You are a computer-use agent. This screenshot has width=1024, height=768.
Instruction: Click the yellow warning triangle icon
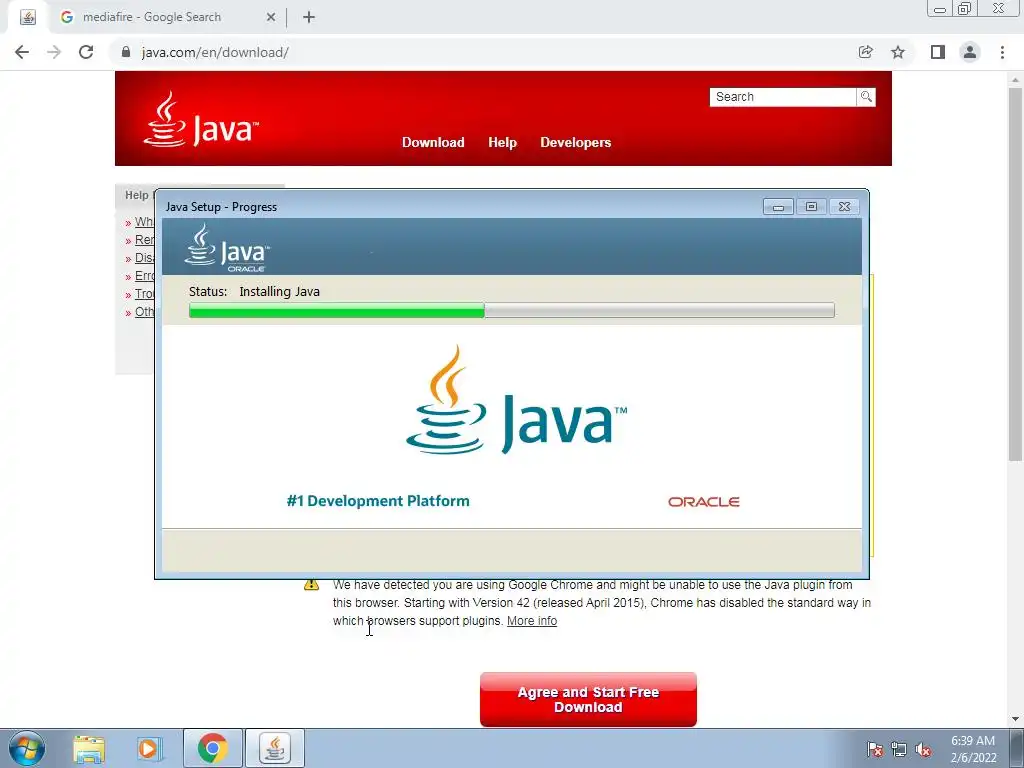312,584
